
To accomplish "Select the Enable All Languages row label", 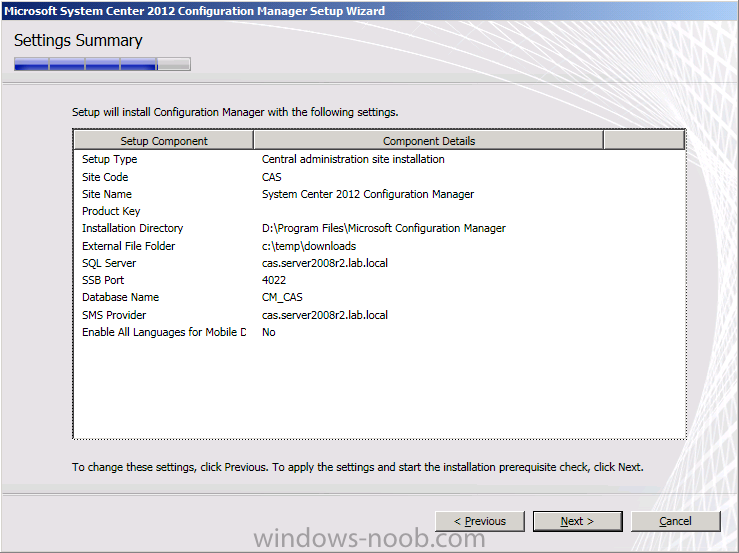I will click(x=164, y=332).
